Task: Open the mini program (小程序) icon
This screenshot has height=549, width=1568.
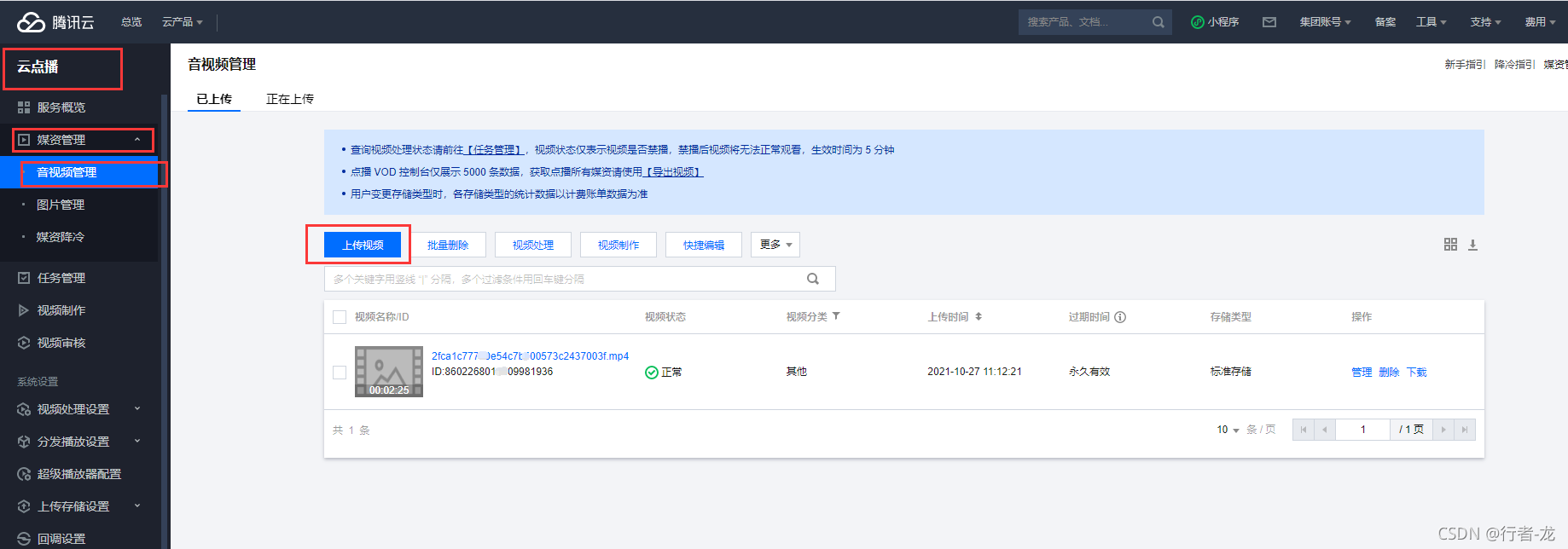Action: [x=1197, y=22]
